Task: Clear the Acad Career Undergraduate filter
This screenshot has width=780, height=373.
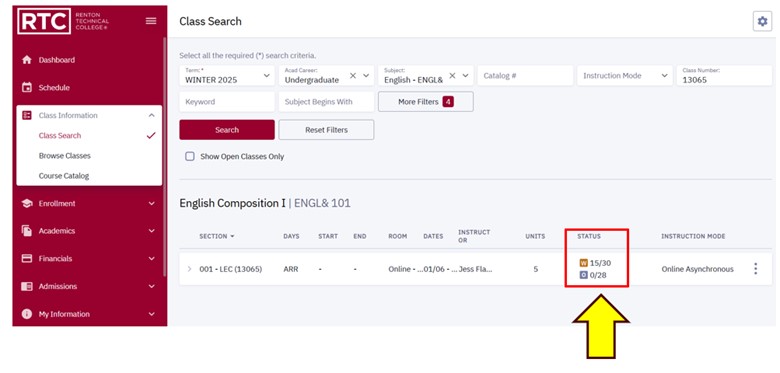Action: coord(353,76)
